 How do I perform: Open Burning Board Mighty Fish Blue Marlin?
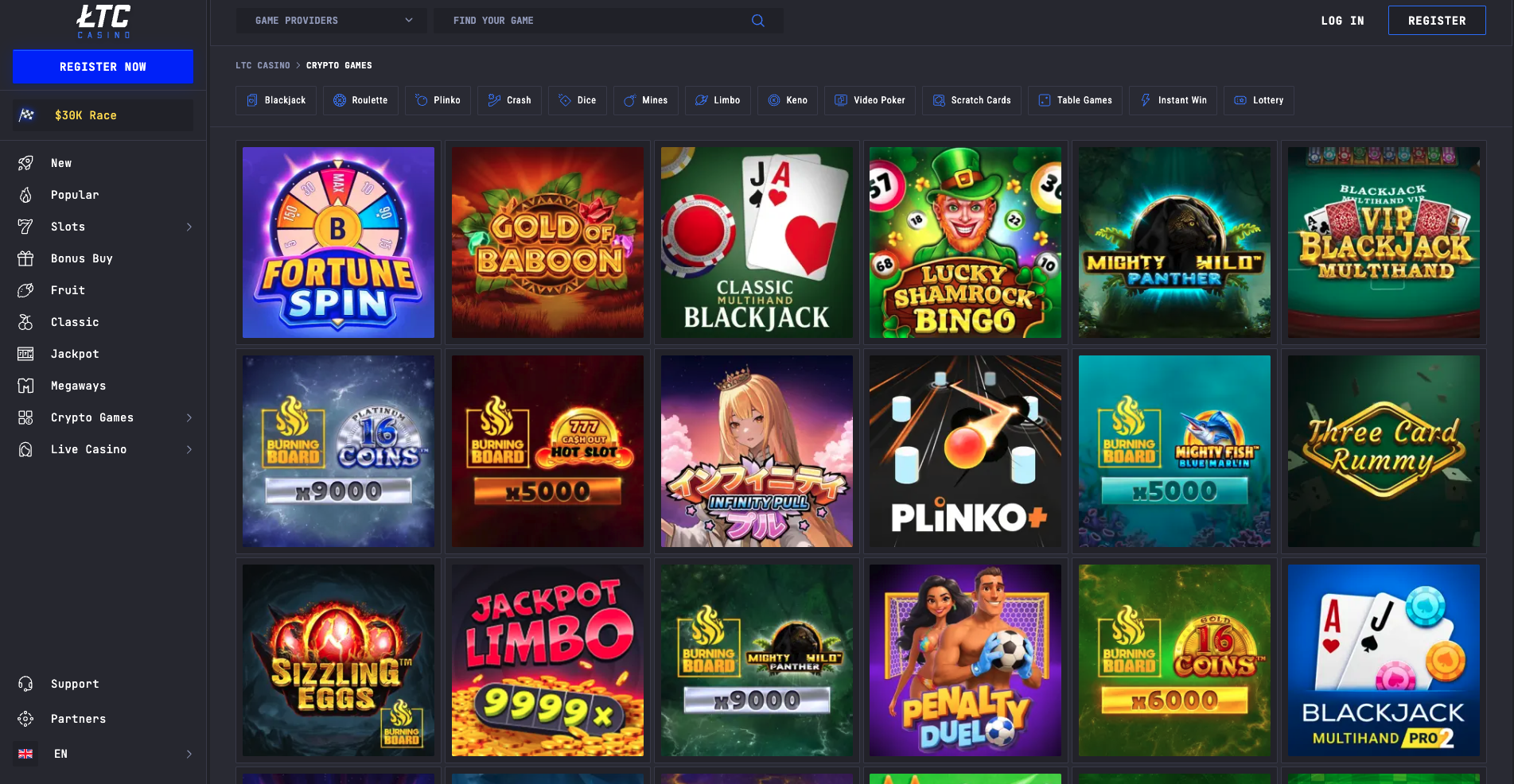coord(1175,451)
